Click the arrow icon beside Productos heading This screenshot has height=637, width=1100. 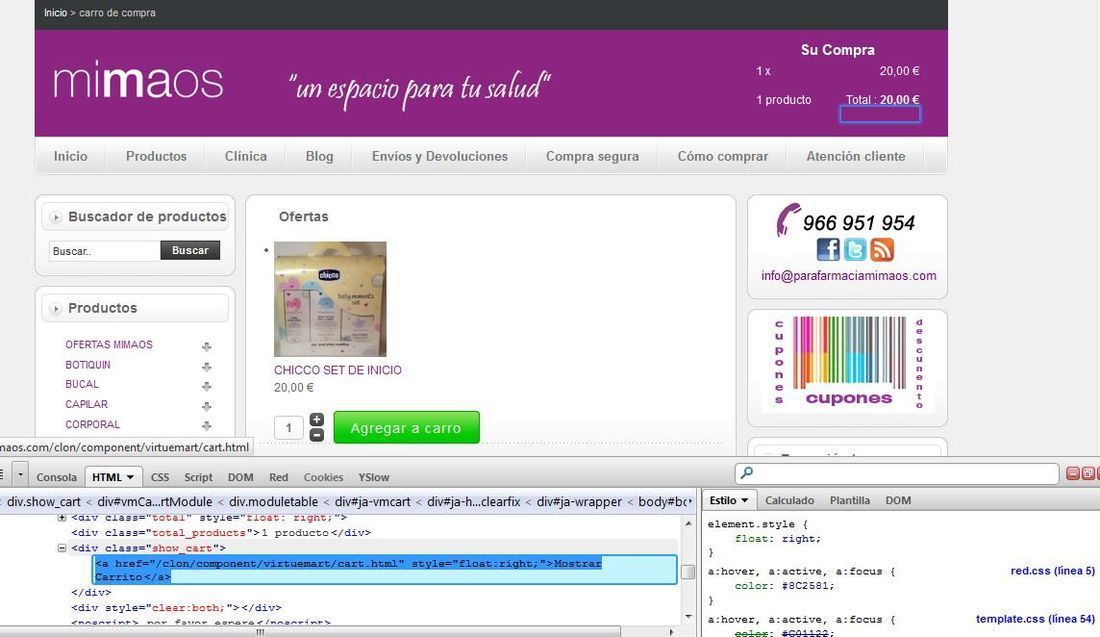coord(56,309)
